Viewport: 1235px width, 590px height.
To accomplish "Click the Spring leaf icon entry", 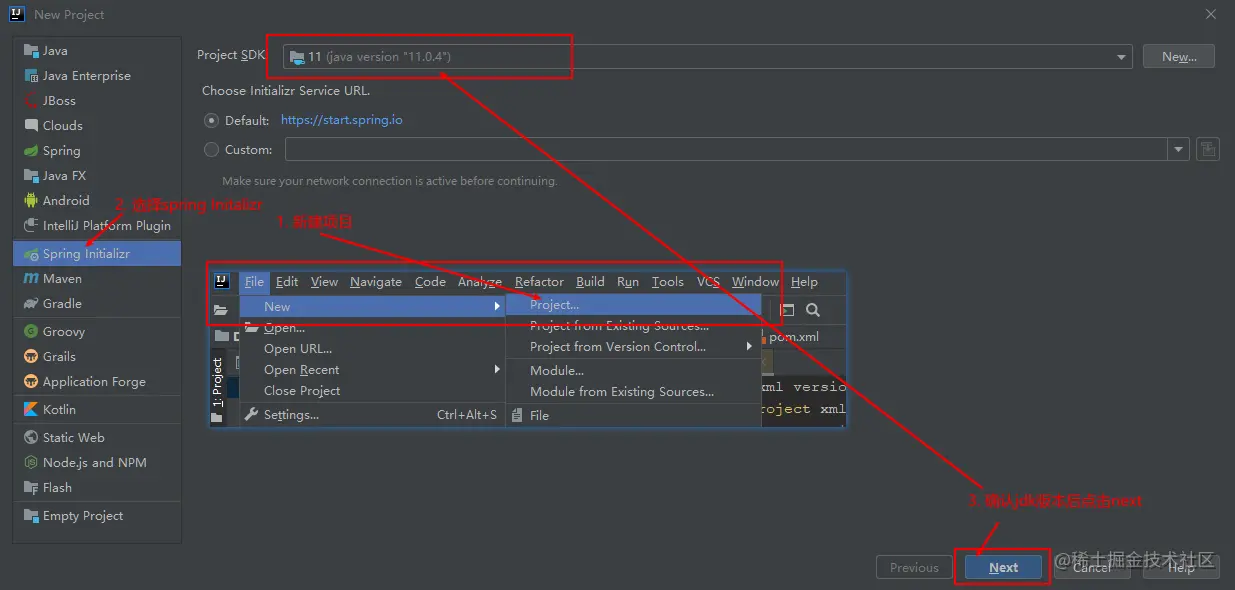I will [x=31, y=151].
